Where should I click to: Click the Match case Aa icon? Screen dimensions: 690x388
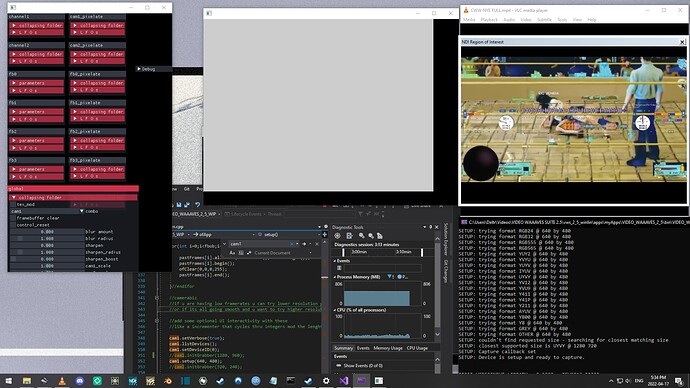232,253
